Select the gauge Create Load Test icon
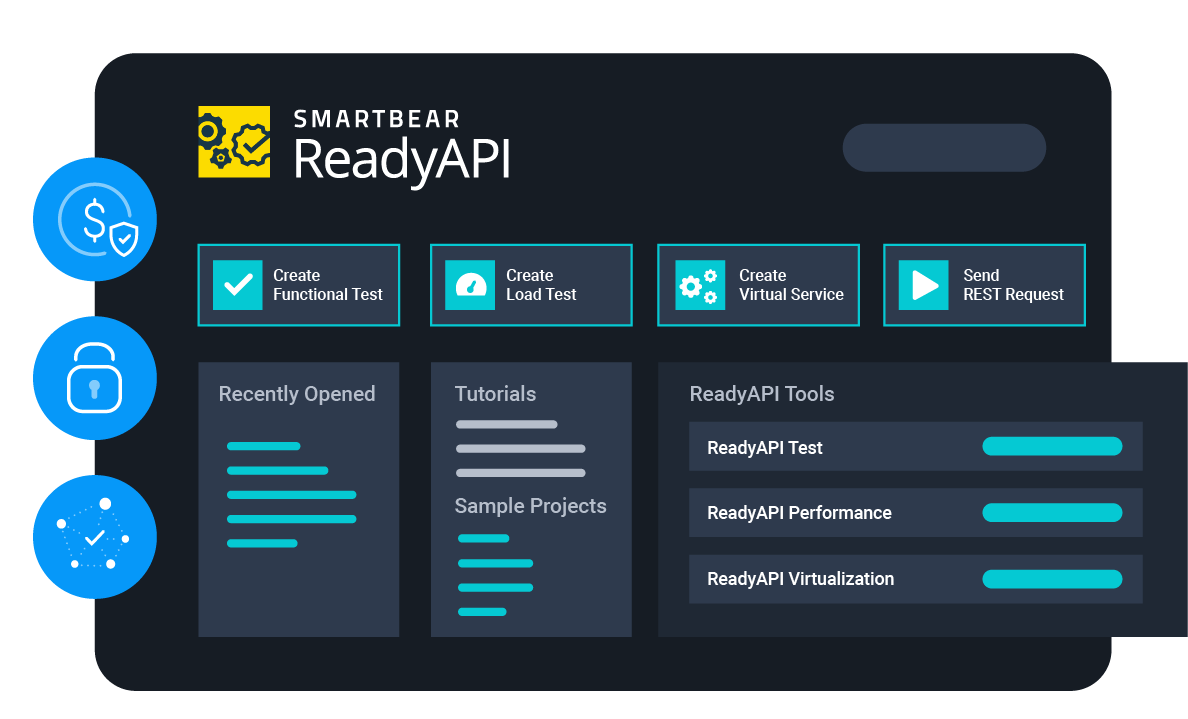This screenshot has width=1188, height=719. 470,285
